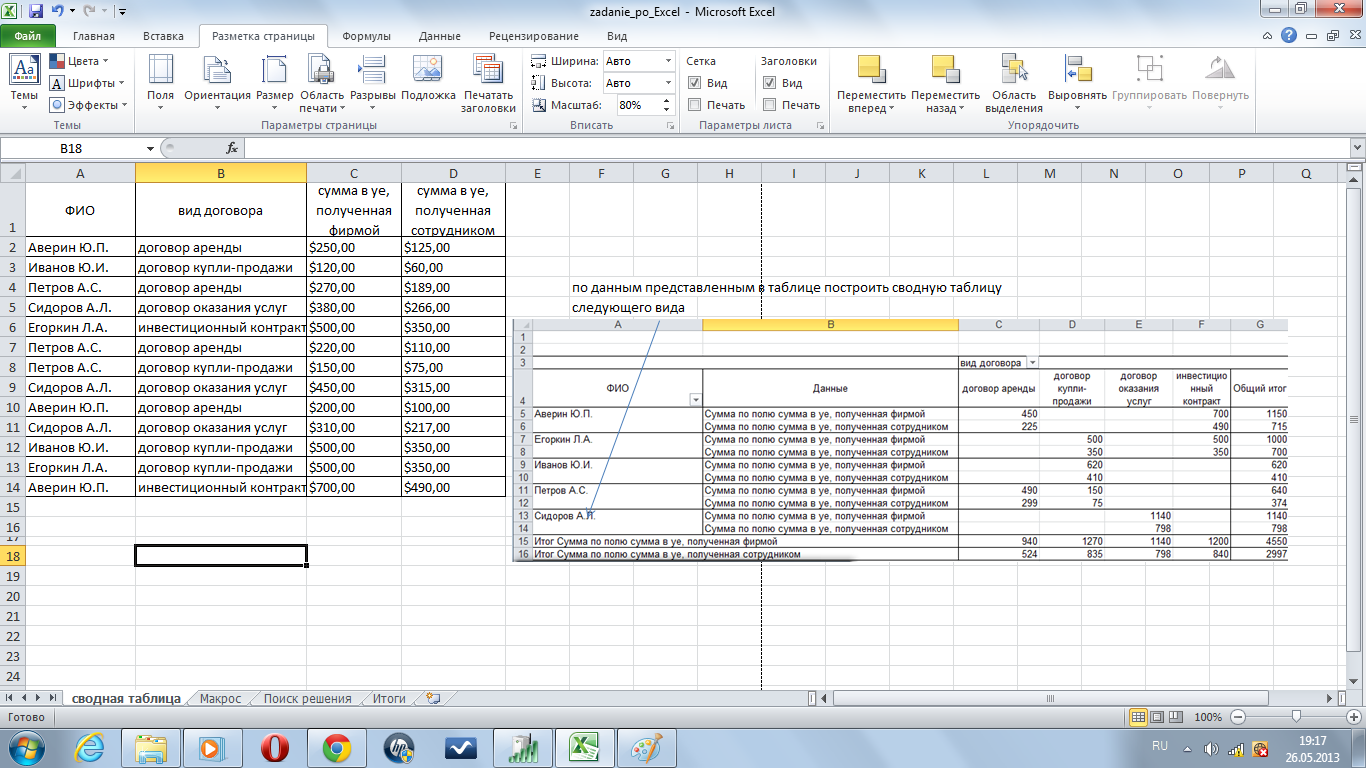1366x768 pixels.
Task: Expand the Высота height dropdown
Action: coord(668,83)
